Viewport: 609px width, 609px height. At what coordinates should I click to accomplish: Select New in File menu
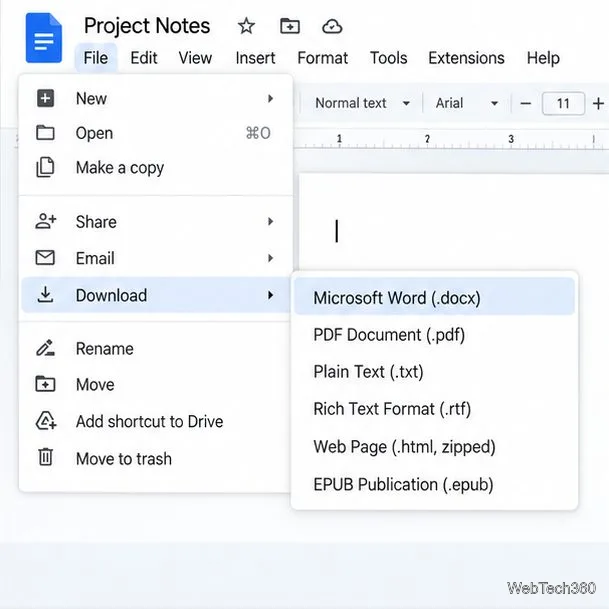coord(155,98)
